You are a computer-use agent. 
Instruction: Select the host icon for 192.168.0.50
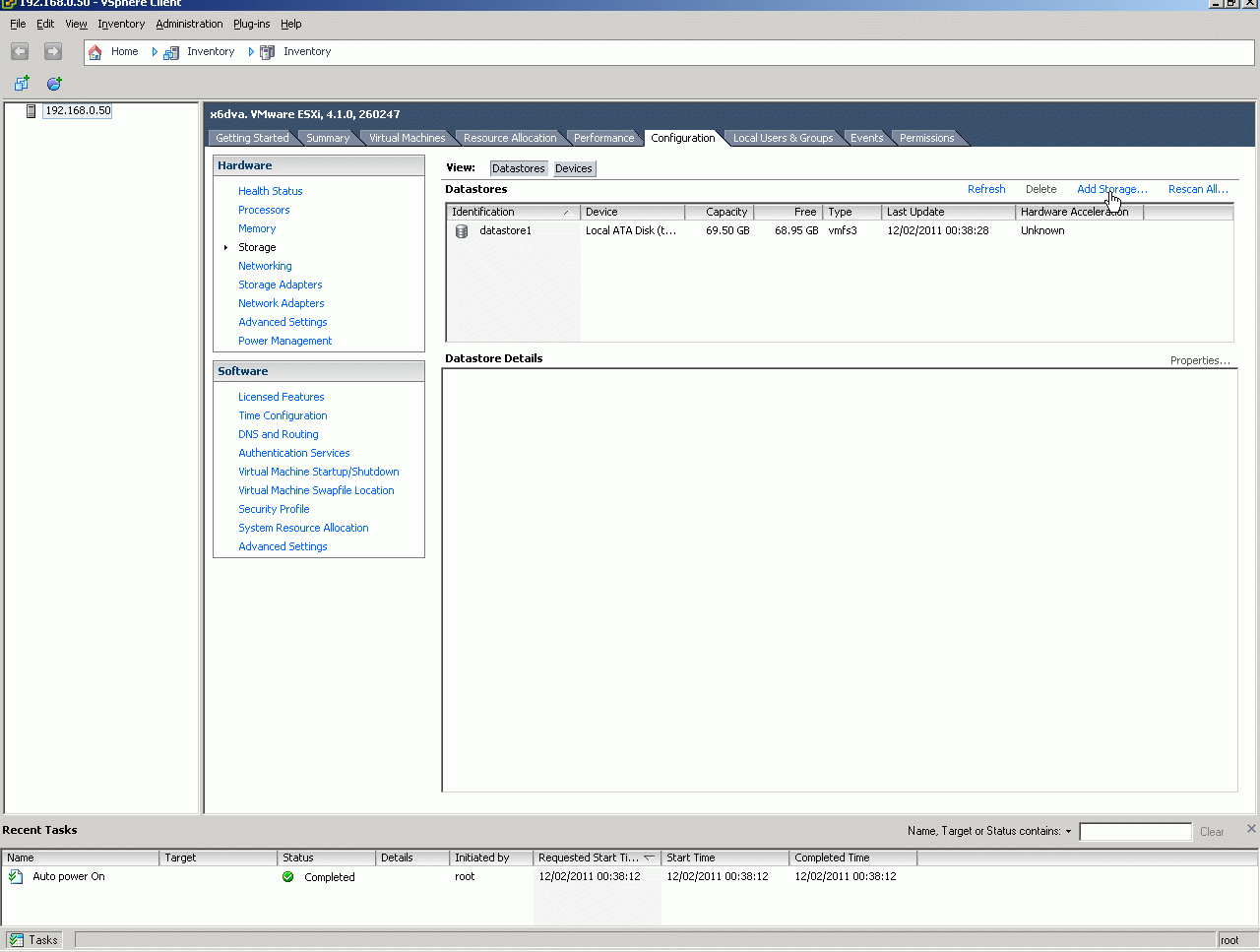[x=31, y=111]
